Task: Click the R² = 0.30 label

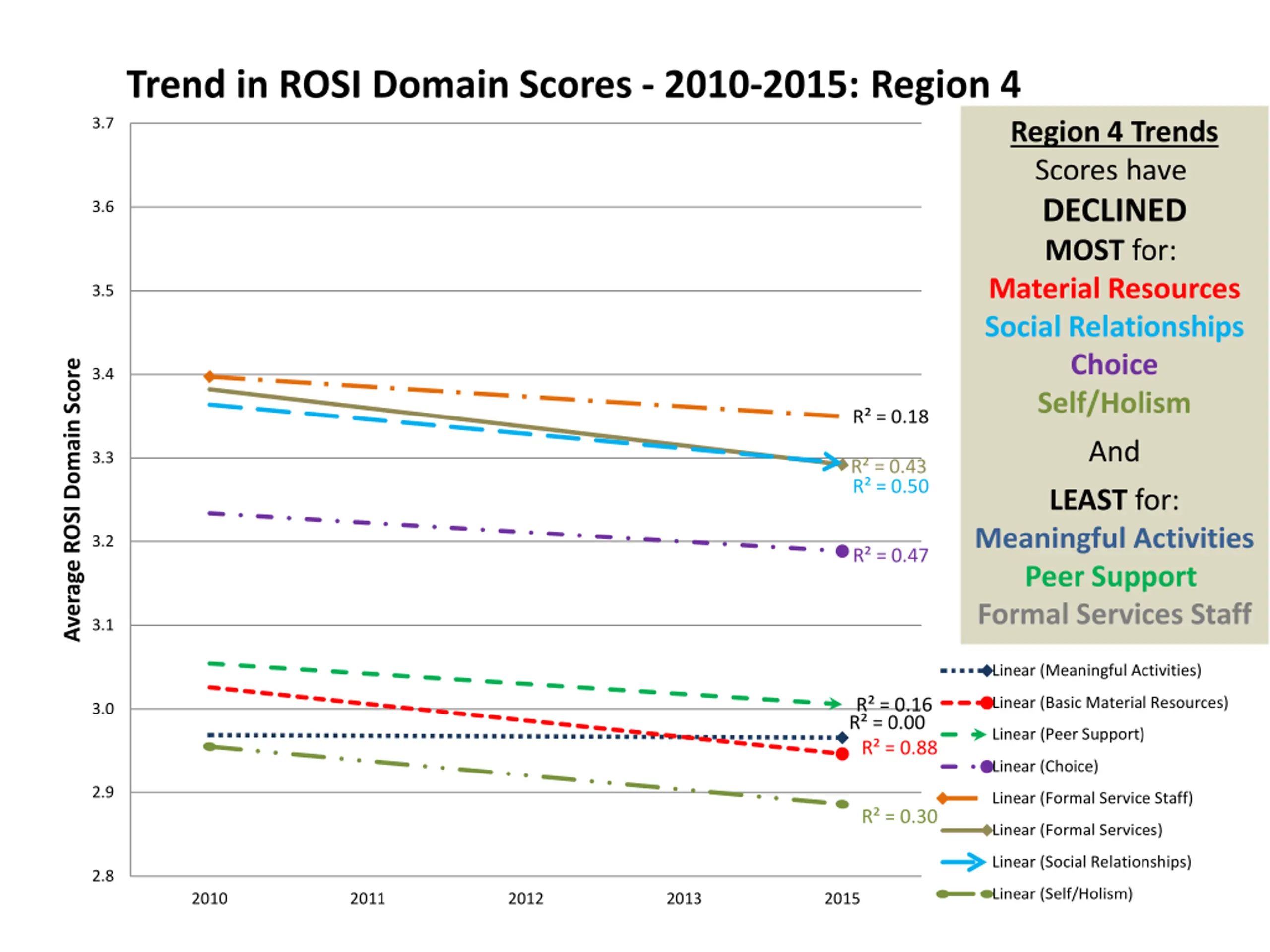Action: (899, 817)
